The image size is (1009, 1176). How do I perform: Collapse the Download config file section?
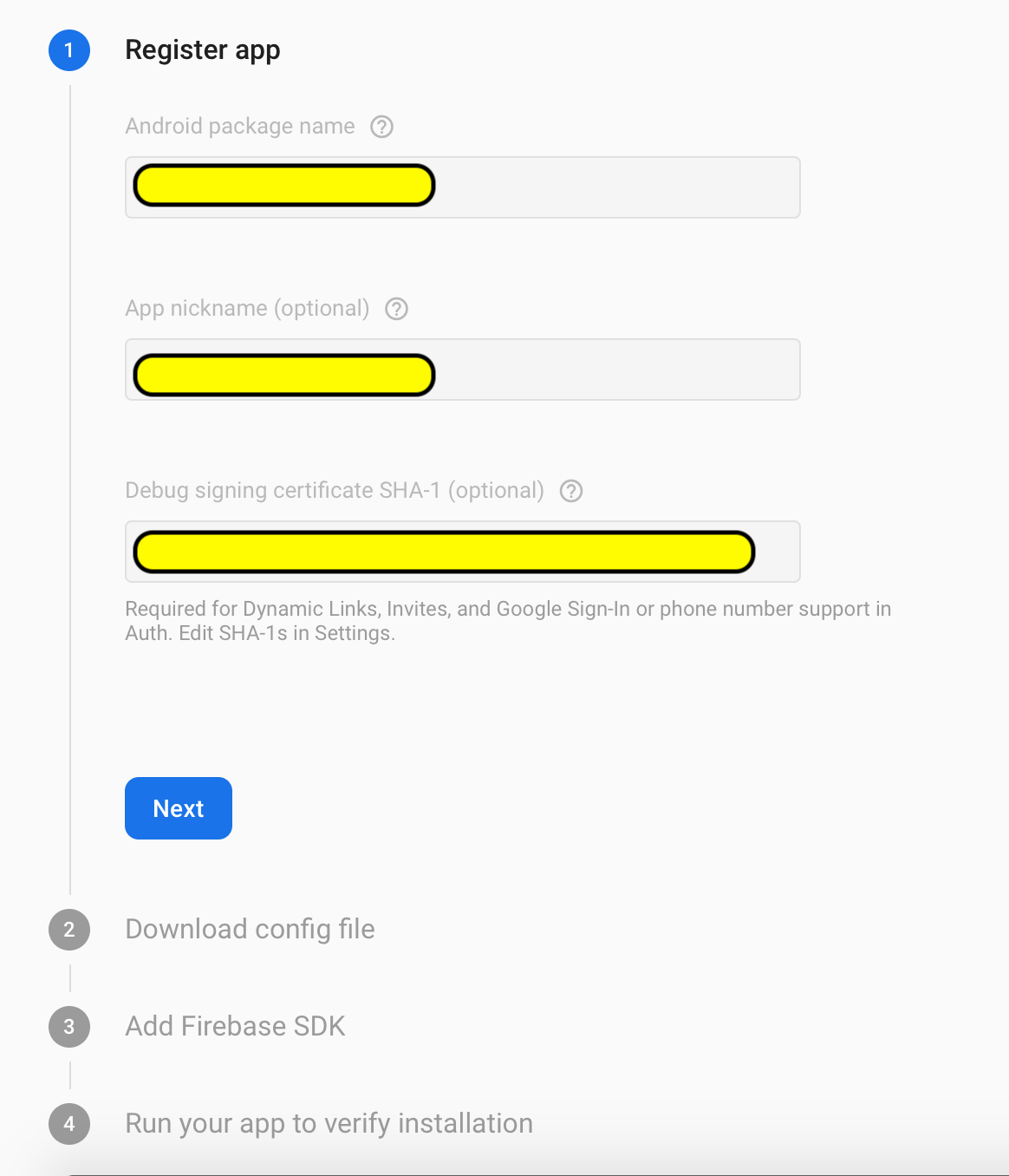pos(250,929)
